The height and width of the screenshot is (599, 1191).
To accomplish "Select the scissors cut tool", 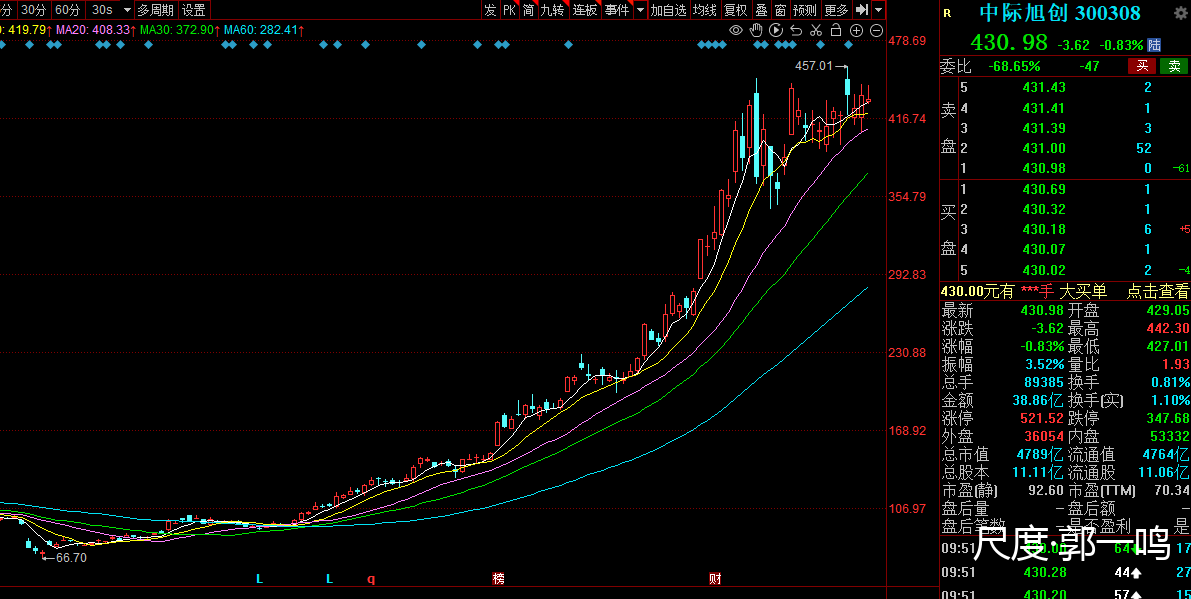I will [815, 30].
